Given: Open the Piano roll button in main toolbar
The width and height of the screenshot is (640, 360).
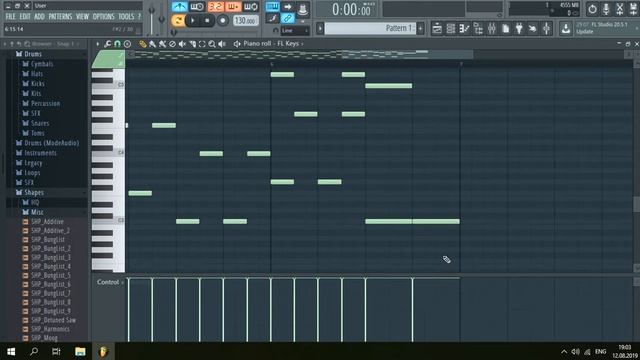Looking at the screenshot, I should 464,29.
